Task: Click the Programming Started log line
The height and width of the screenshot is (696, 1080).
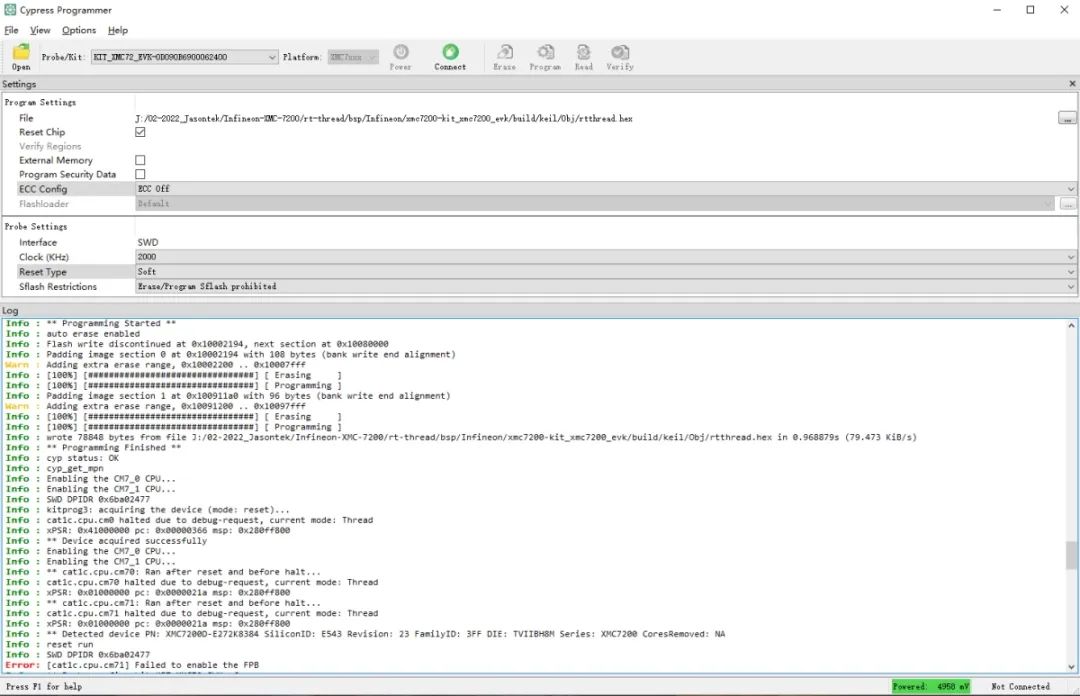Action: coord(91,323)
